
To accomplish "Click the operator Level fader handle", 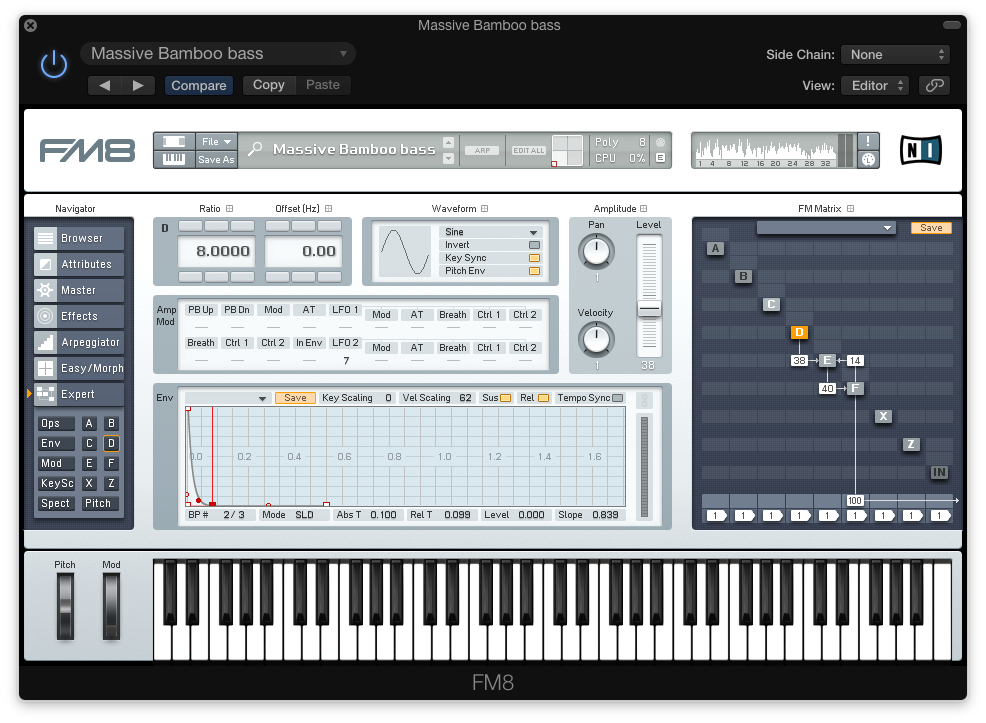I will click(649, 309).
